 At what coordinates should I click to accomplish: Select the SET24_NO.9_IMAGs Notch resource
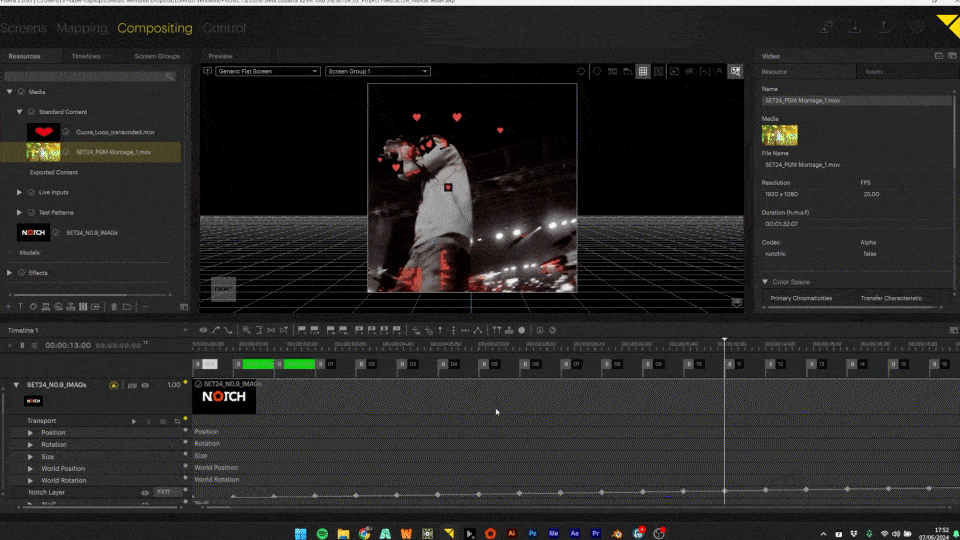click(92, 233)
